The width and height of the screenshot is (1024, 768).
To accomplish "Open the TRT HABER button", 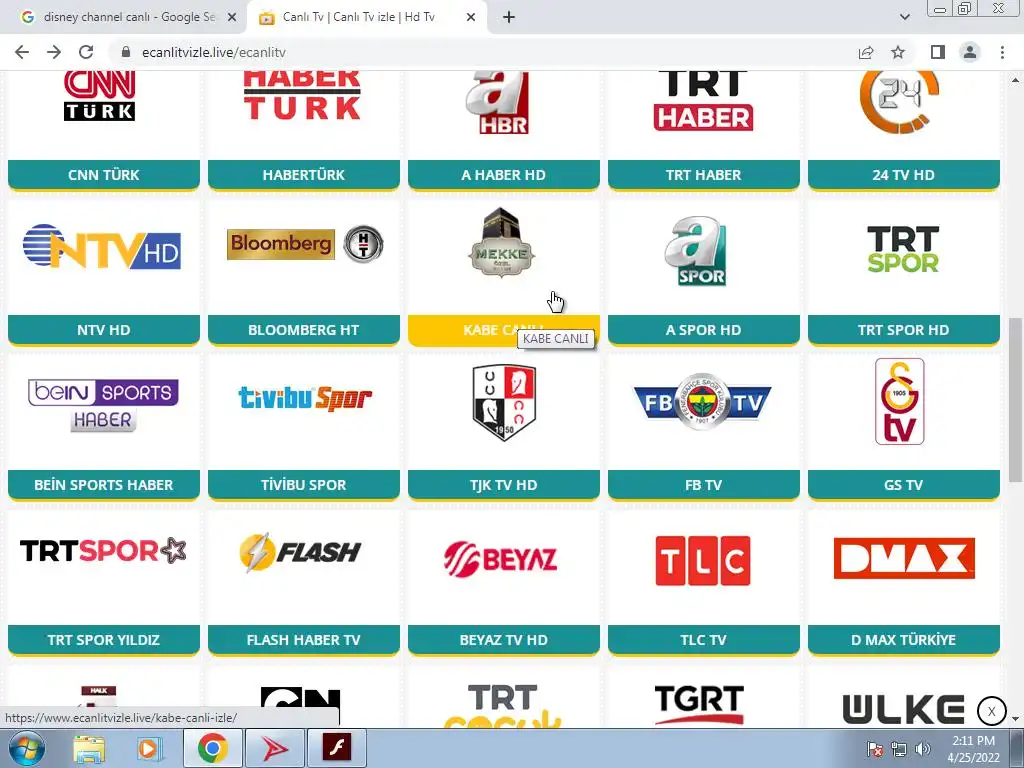I will tap(703, 175).
